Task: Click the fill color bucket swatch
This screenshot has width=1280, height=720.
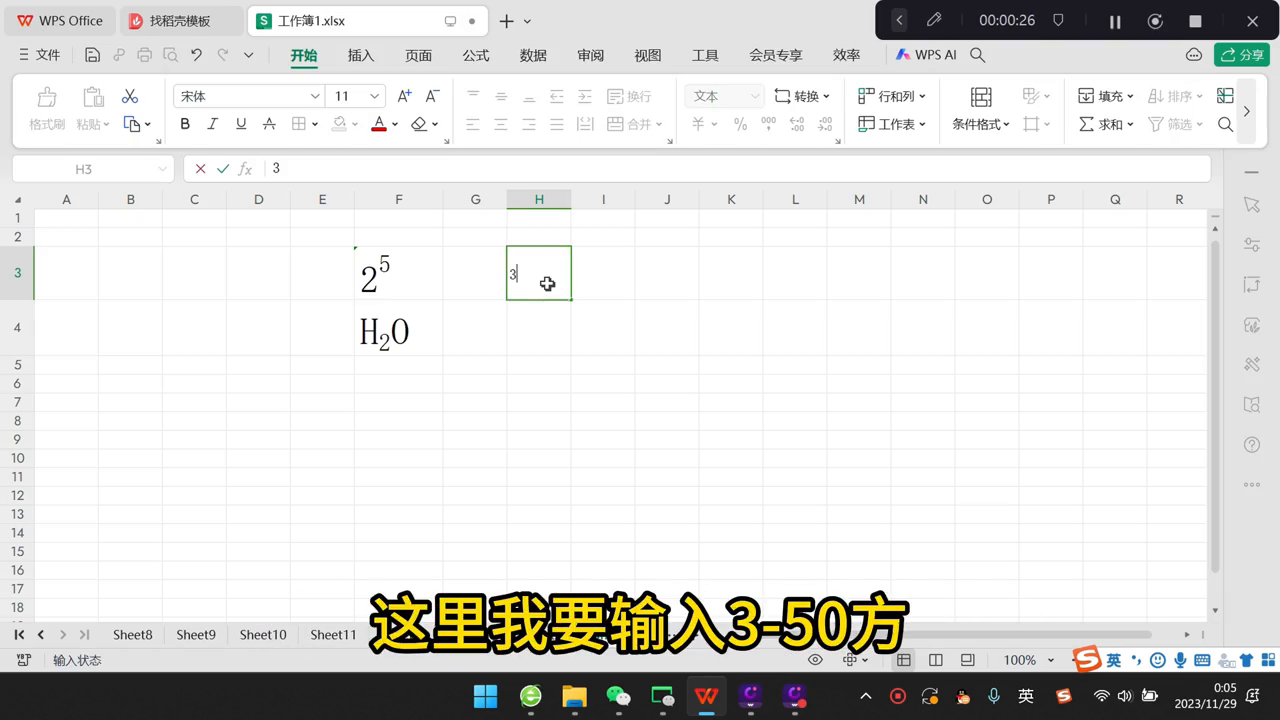Action: [x=339, y=124]
